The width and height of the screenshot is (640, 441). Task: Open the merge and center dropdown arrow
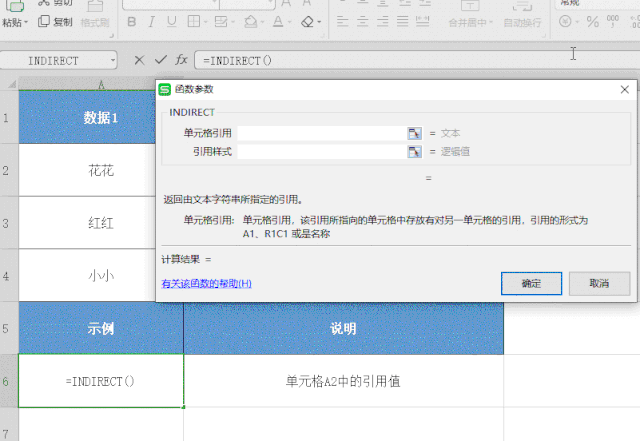click(491, 22)
